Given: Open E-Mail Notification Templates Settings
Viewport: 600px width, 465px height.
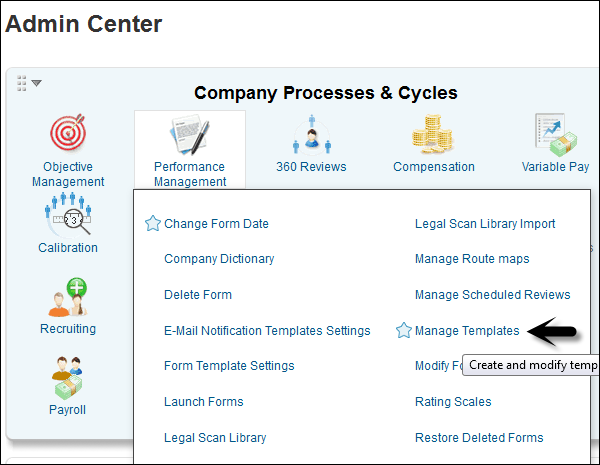Looking at the screenshot, I should 267,331.
